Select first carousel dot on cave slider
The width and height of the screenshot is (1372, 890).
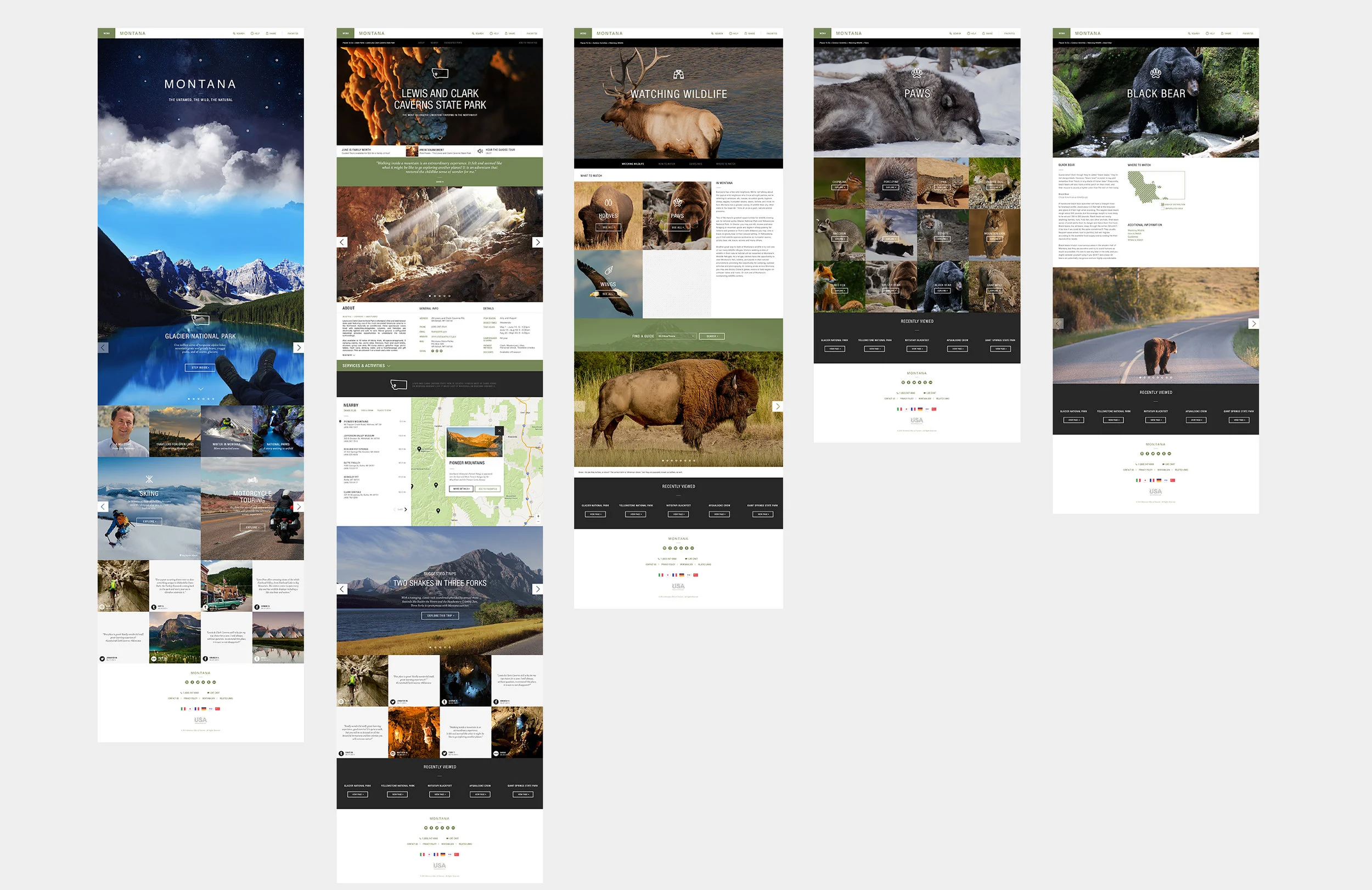click(430, 296)
